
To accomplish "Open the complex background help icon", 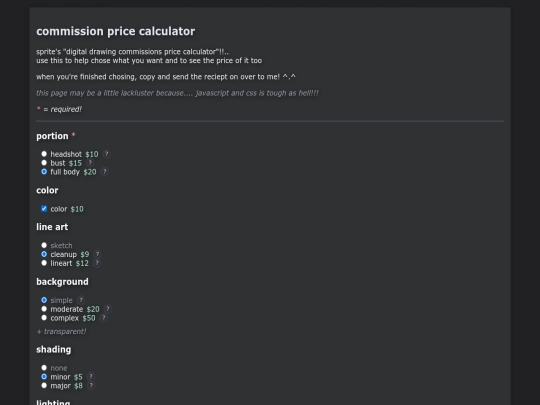I will pos(104,318).
